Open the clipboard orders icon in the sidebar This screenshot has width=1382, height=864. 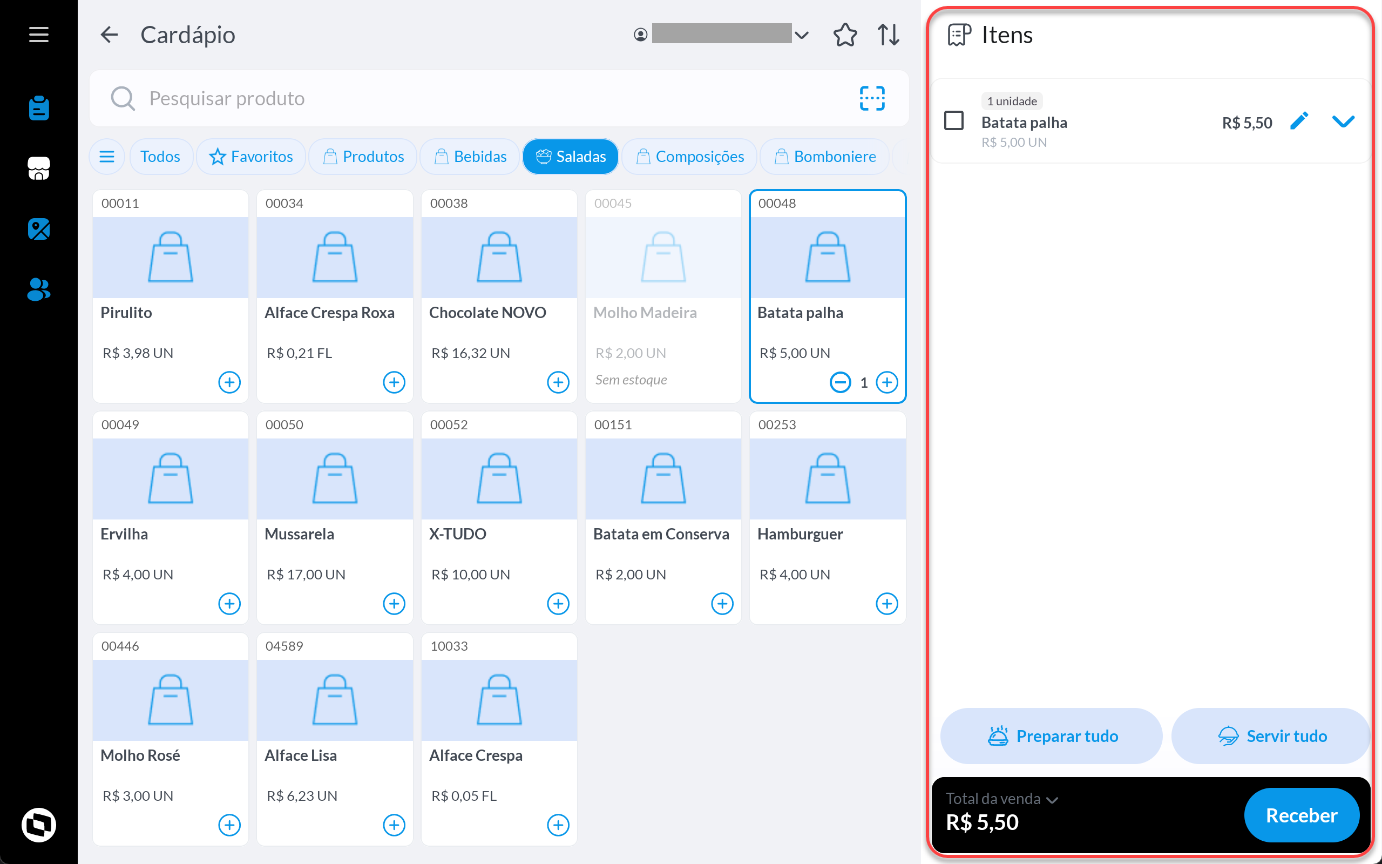[39, 108]
